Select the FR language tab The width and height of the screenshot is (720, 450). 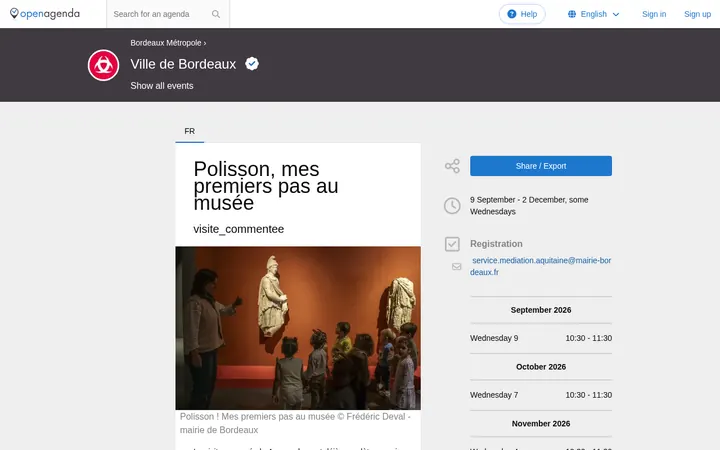(x=190, y=131)
